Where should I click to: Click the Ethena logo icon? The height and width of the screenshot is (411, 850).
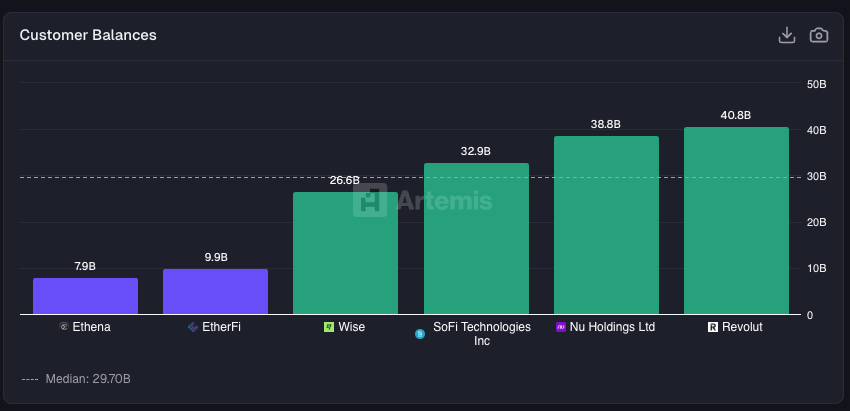pos(64,327)
